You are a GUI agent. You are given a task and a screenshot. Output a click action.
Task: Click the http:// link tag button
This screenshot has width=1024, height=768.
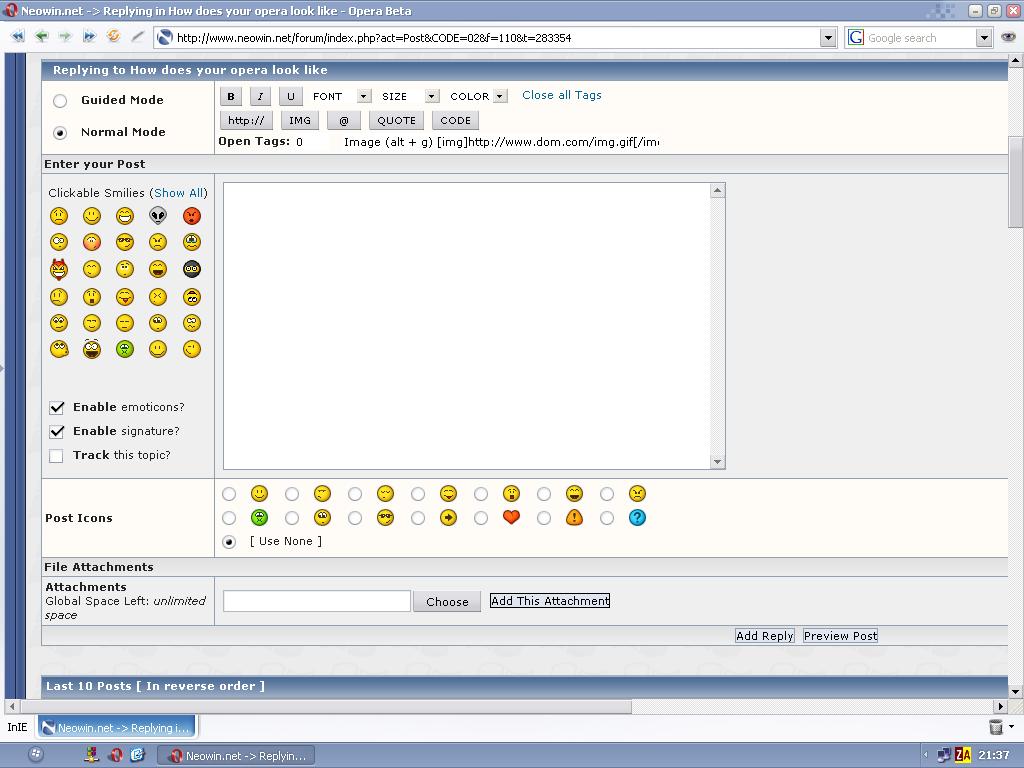click(246, 120)
